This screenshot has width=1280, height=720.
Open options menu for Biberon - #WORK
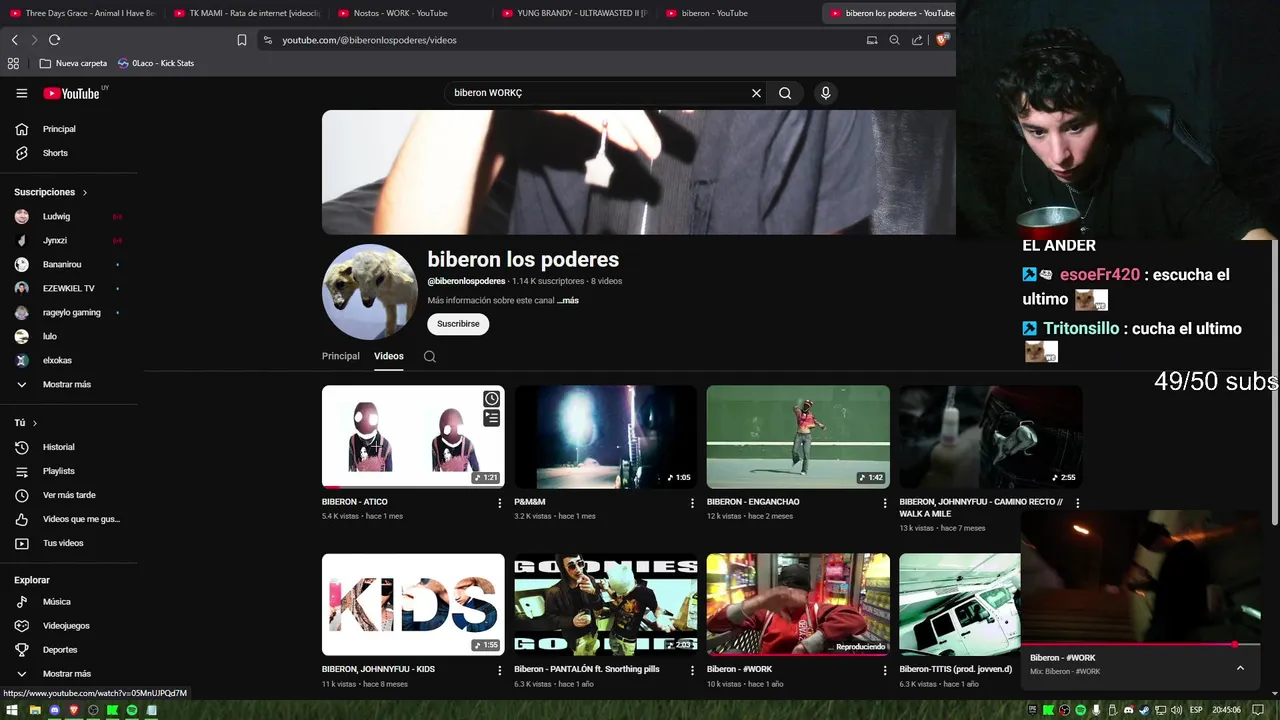(885, 670)
